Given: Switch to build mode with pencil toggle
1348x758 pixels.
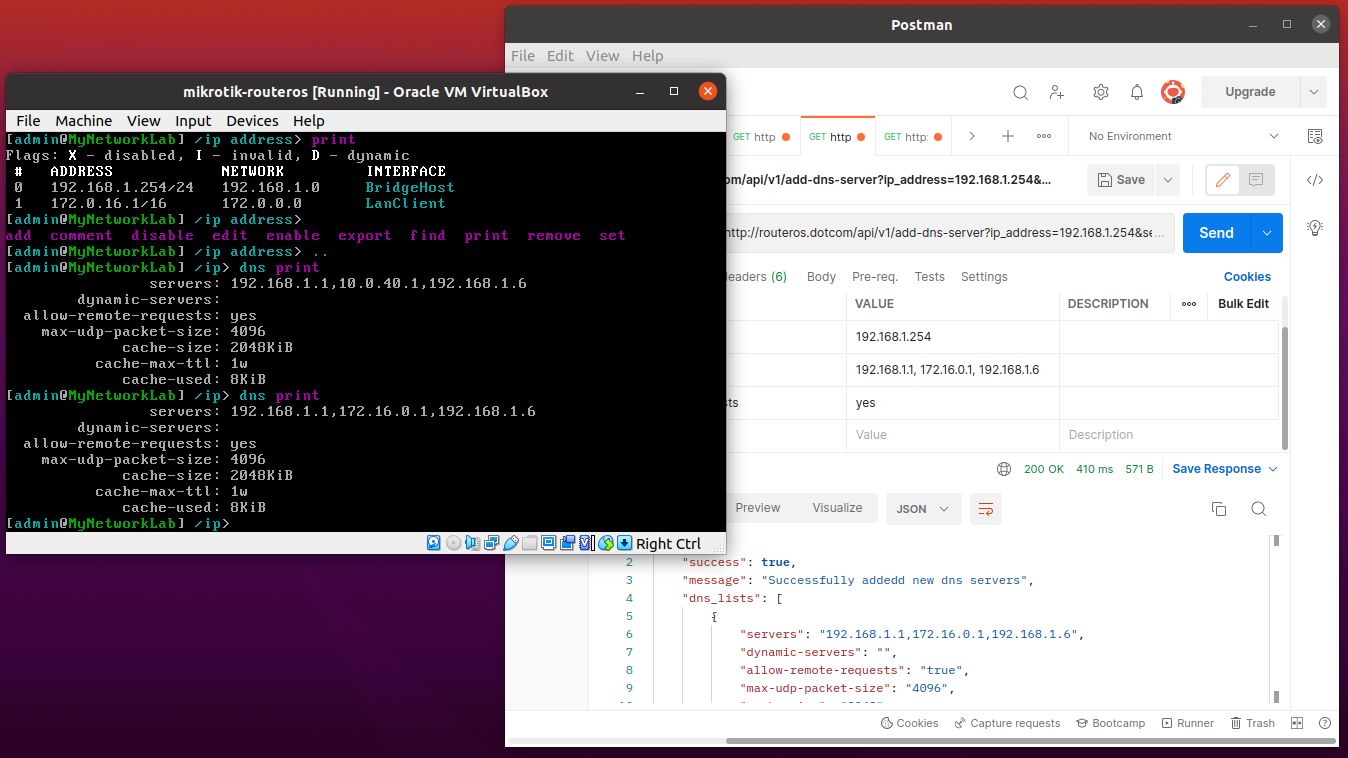Looking at the screenshot, I should click(x=1223, y=180).
